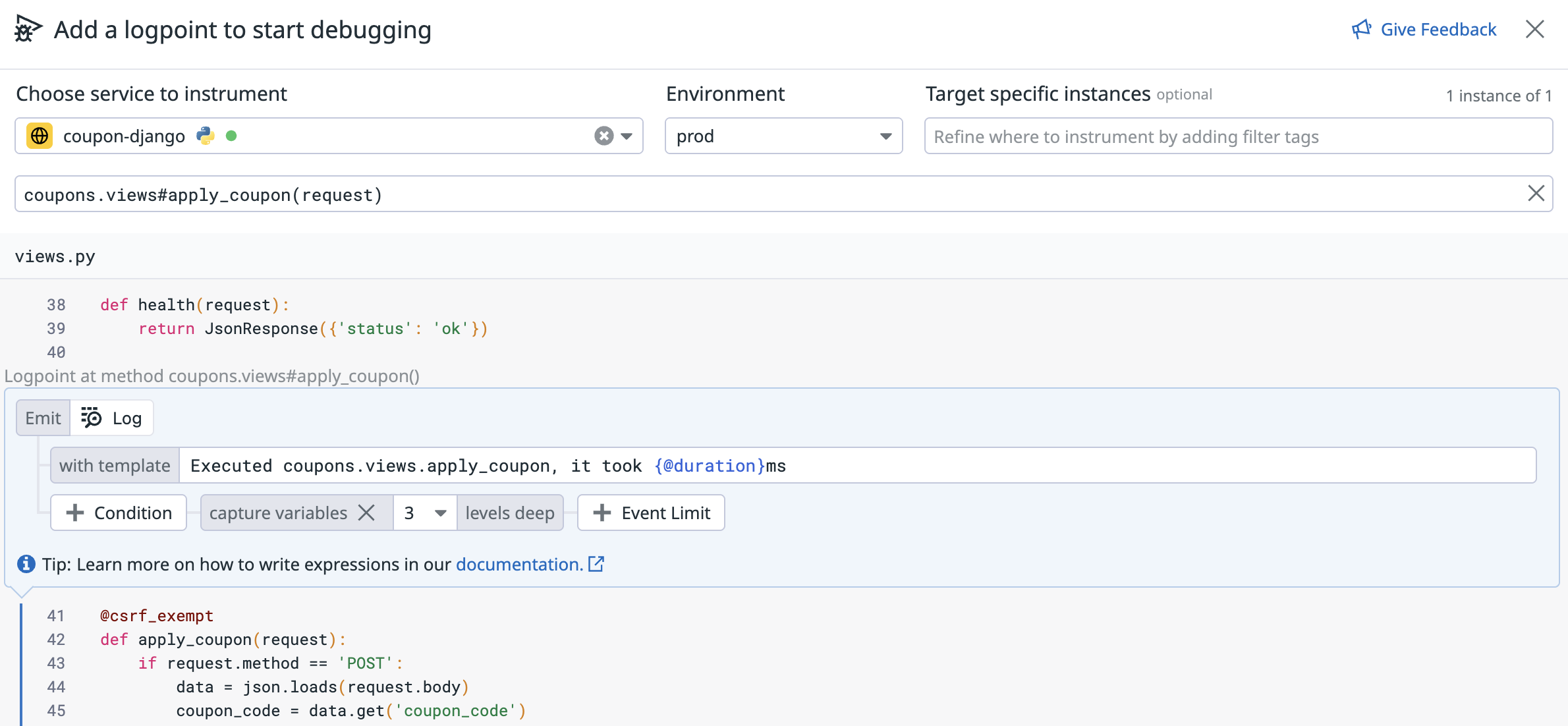Click the Give Feedback link text
The width and height of the screenshot is (1568, 726).
pyautogui.click(x=1438, y=30)
